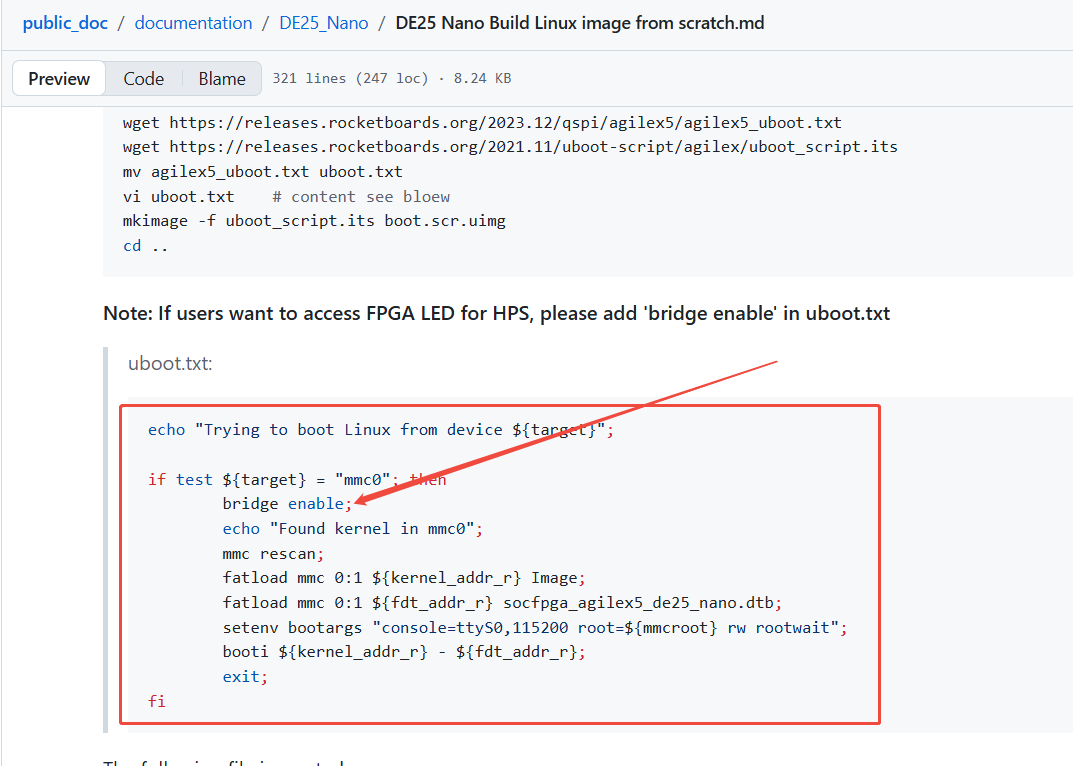
Task: Click the file name in the breadcrumb
Action: (x=580, y=23)
